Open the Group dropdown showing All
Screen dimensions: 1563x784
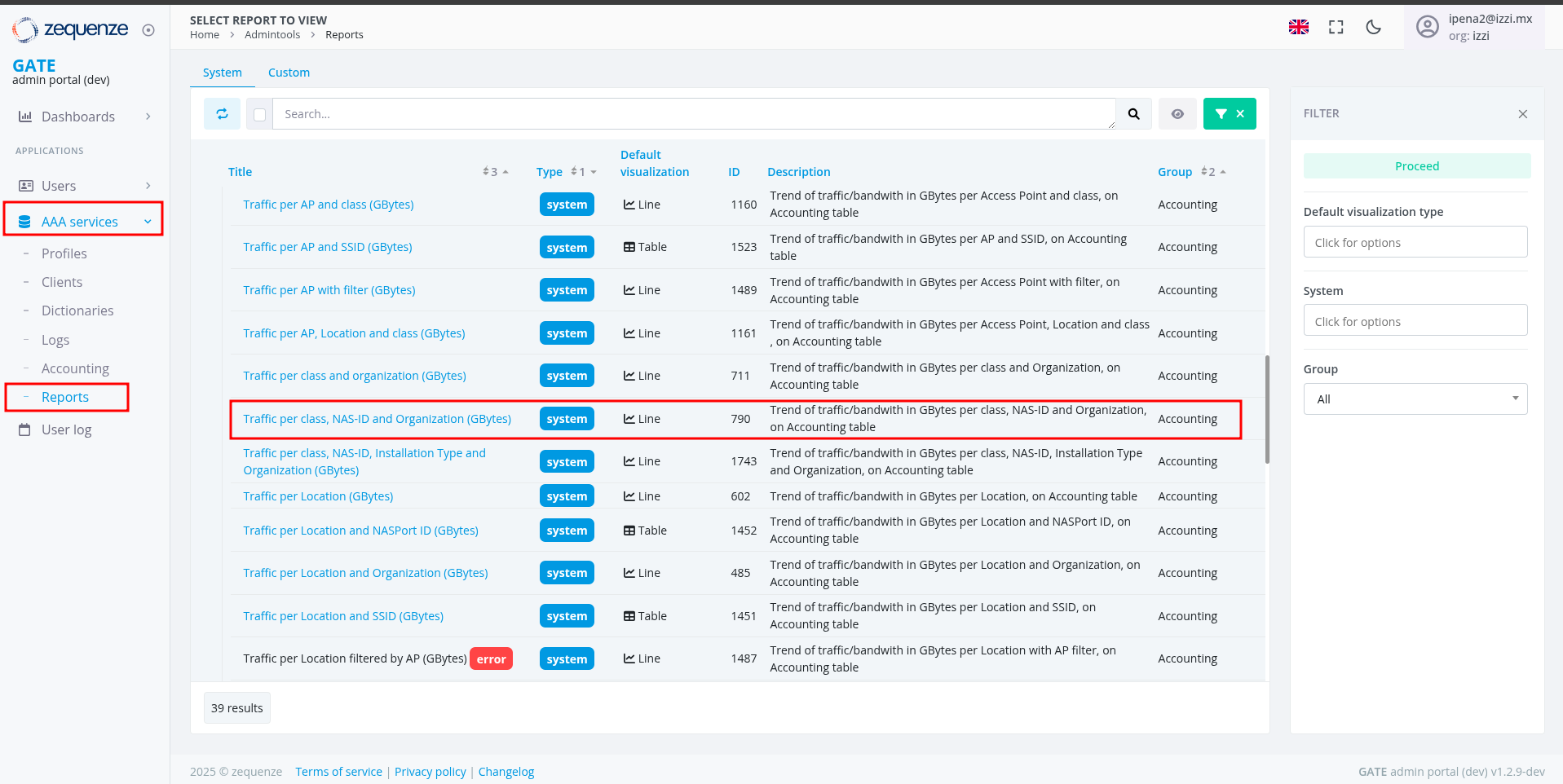click(x=1415, y=399)
